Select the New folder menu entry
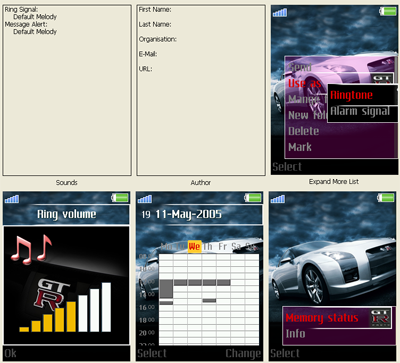 pyautogui.click(x=308, y=115)
